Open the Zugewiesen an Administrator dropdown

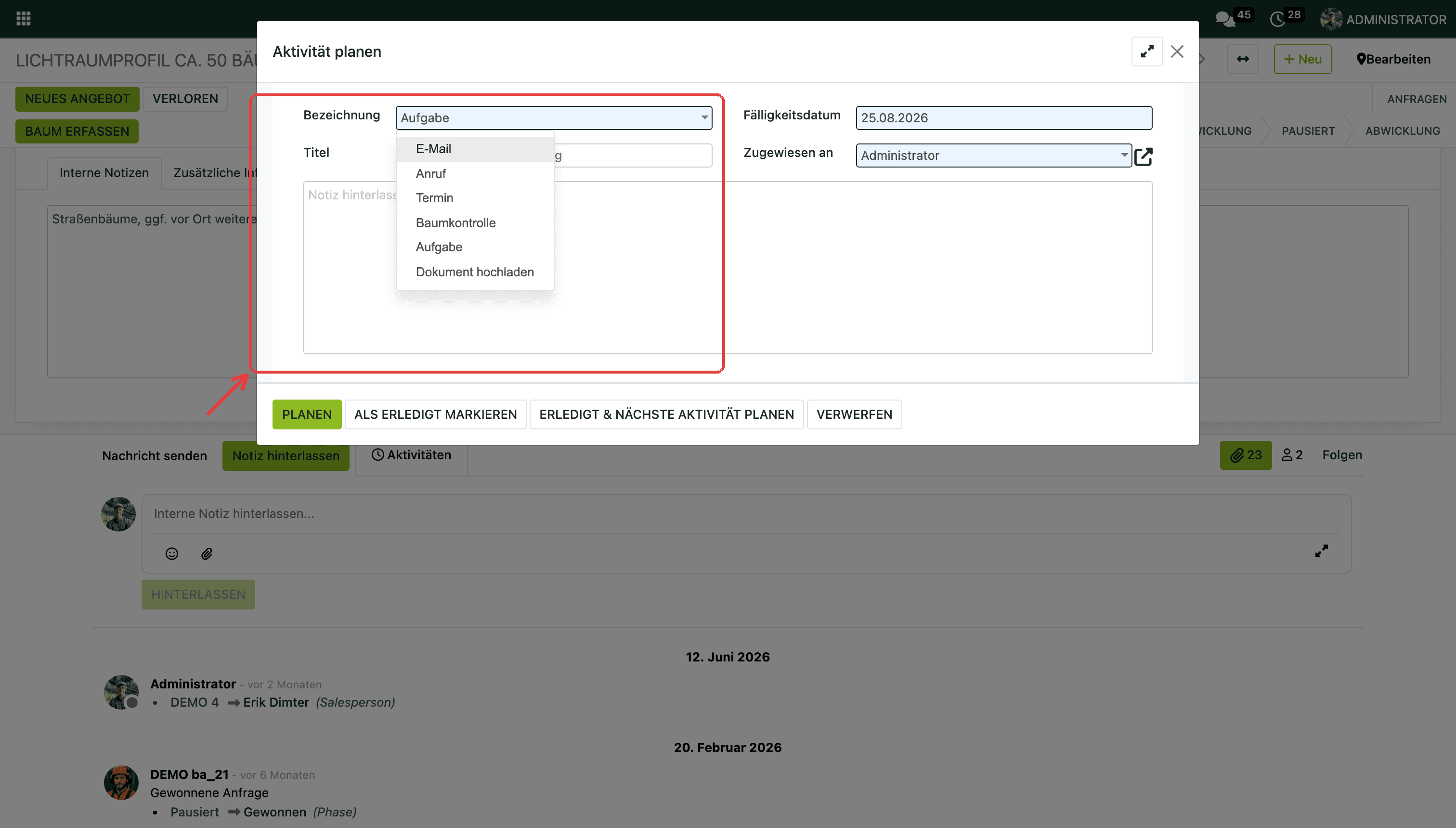[993, 155]
